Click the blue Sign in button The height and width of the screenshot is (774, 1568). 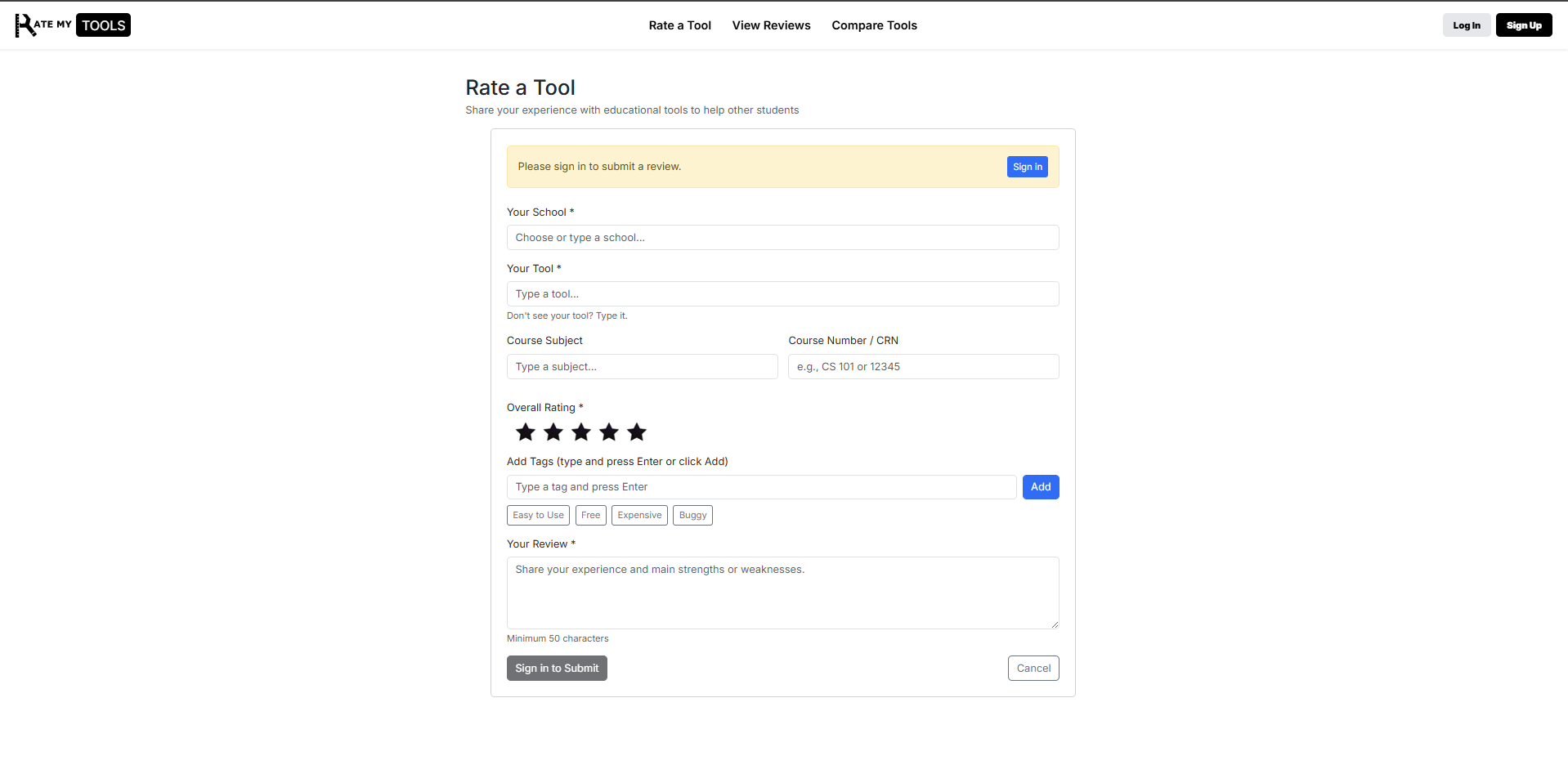point(1027,167)
